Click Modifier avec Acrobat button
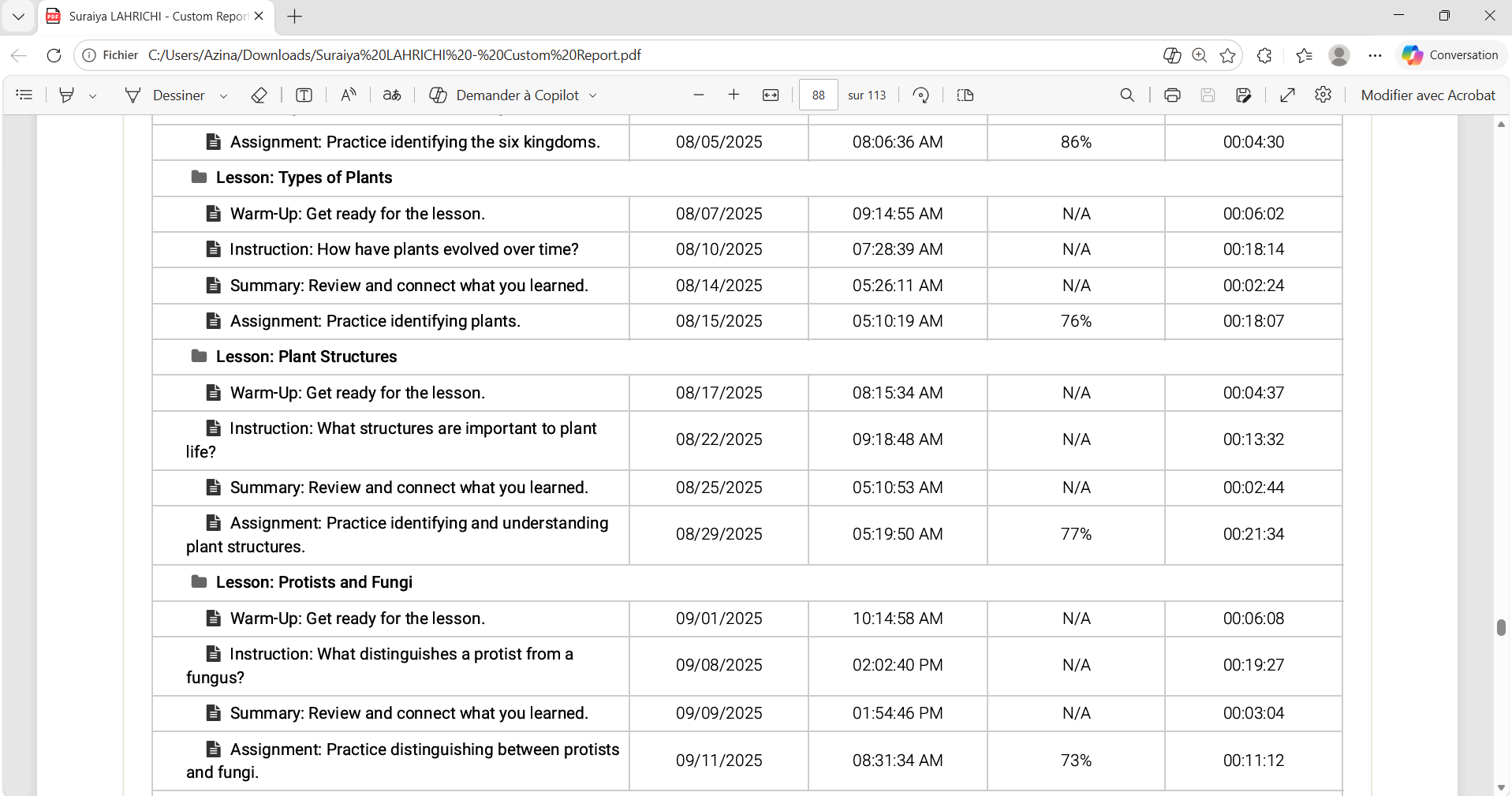1512x796 pixels. 1428,95
